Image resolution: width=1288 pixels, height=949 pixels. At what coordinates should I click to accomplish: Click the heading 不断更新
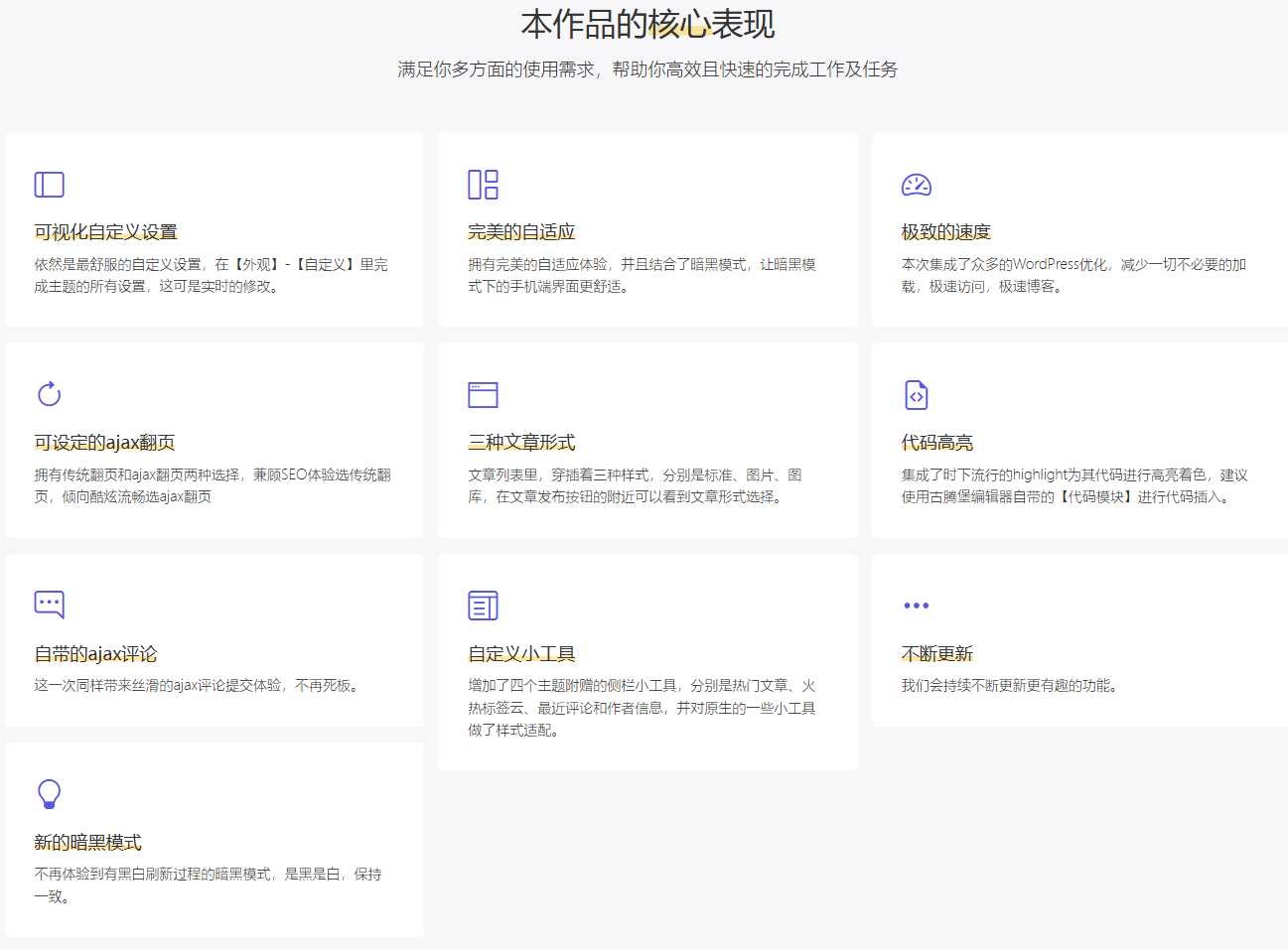coord(936,654)
